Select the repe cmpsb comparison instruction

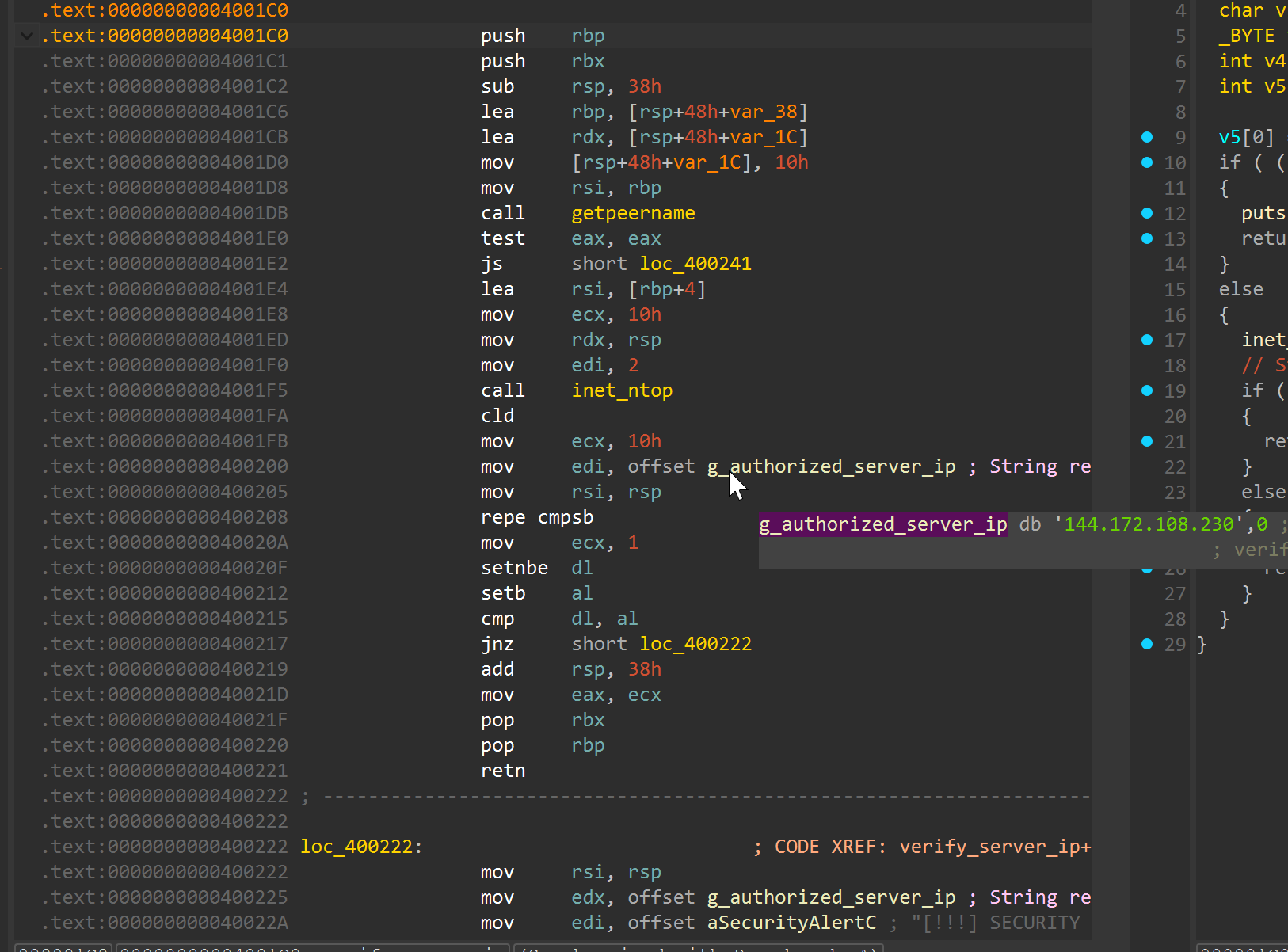click(x=537, y=516)
